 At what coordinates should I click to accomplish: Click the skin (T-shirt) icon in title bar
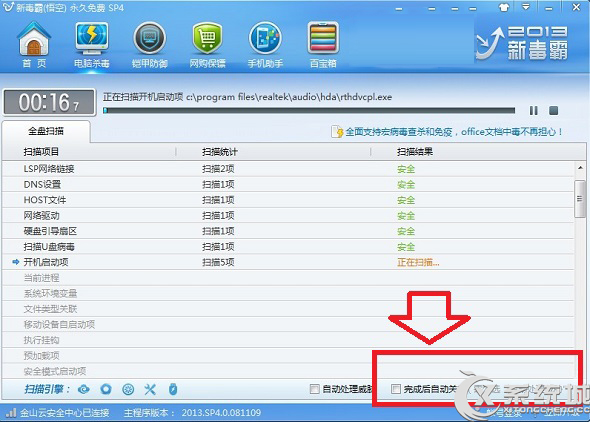[x=504, y=7]
